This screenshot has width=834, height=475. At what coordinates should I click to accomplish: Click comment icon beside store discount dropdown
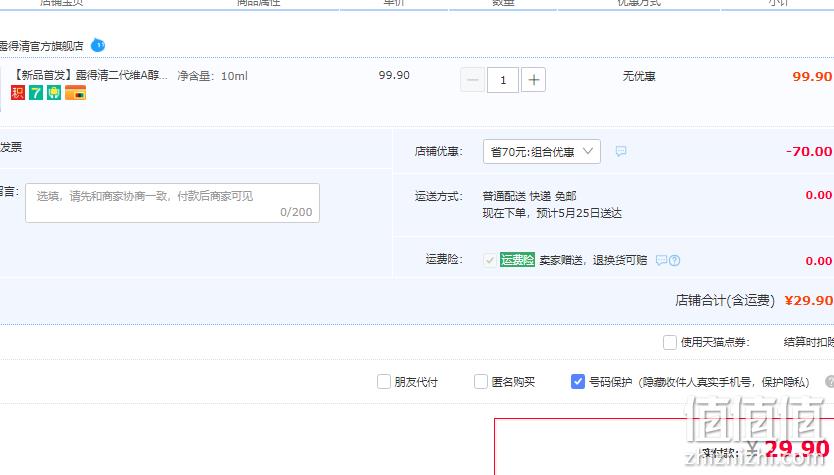(621, 152)
